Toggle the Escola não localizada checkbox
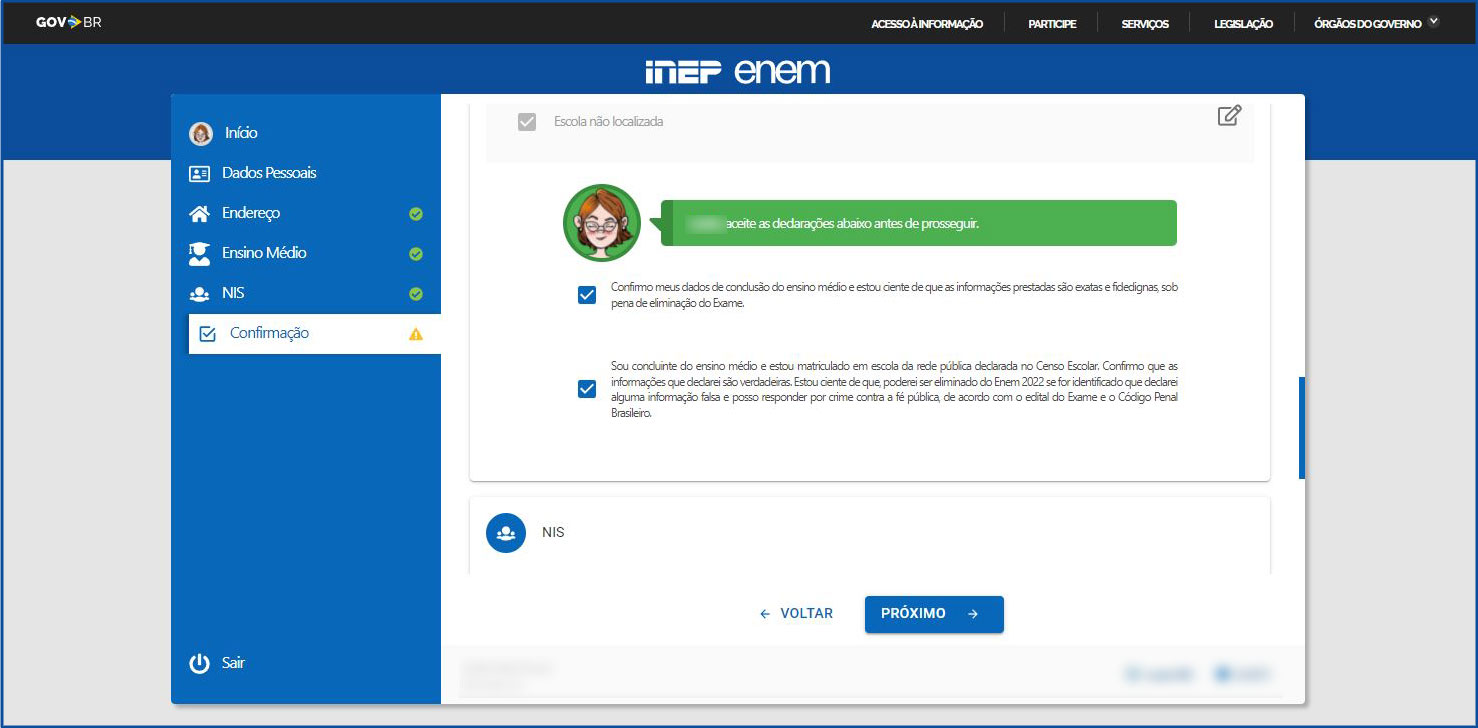Screen dimensions: 1478x728 point(526,122)
